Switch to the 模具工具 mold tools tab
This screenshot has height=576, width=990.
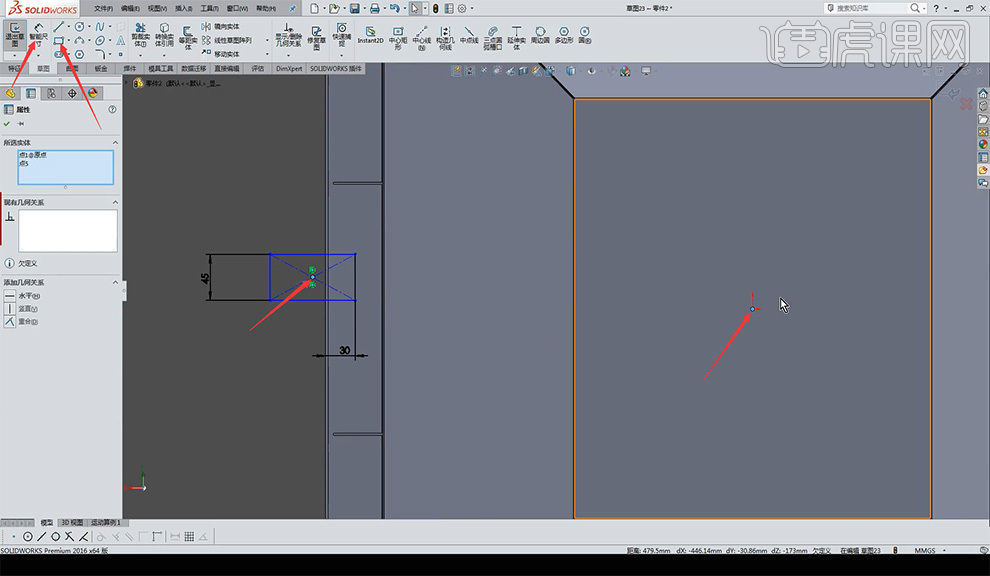pos(160,68)
